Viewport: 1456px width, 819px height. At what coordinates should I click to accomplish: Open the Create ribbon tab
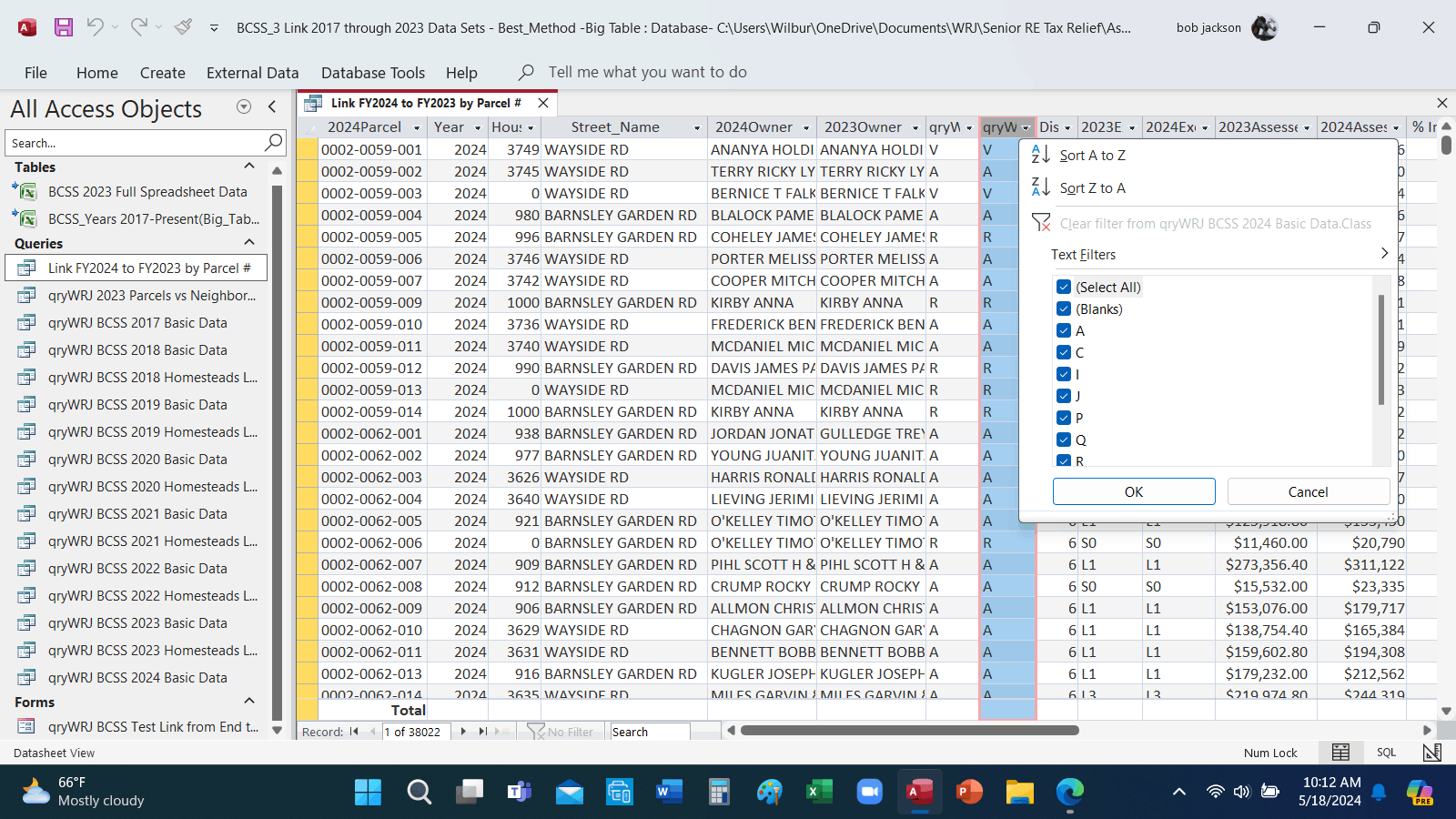click(x=163, y=73)
